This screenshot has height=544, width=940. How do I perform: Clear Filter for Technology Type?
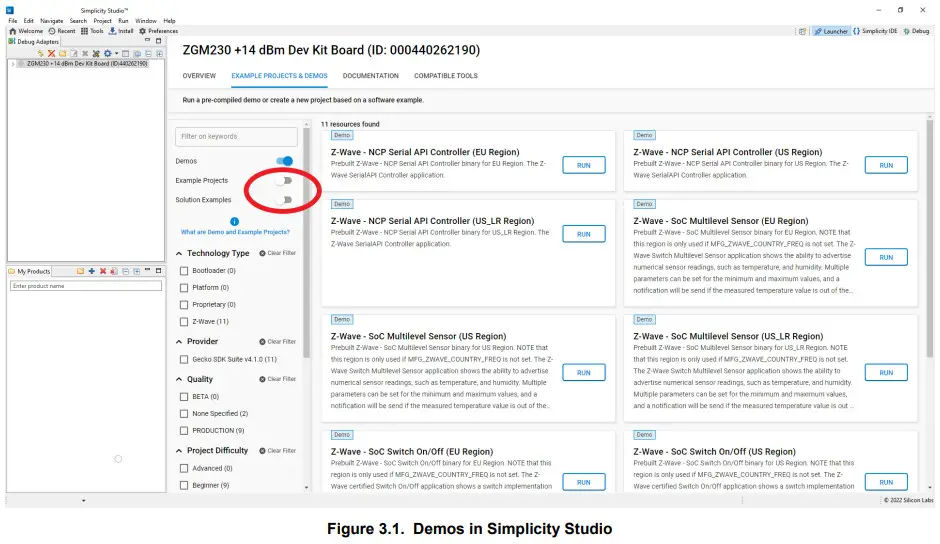click(x=278, y=253)
